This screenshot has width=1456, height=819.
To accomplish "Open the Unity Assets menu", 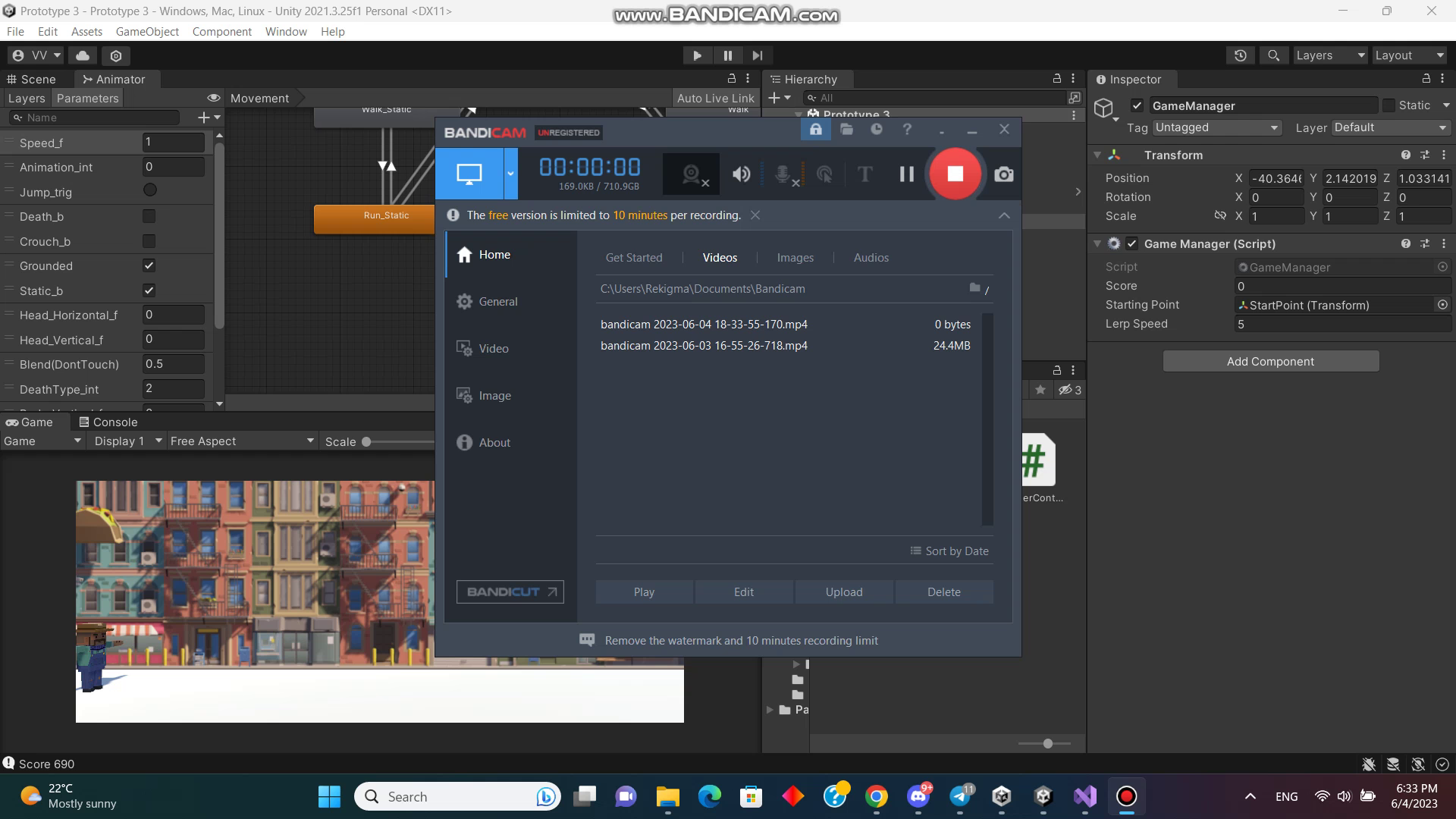I will tap(86, 32).
